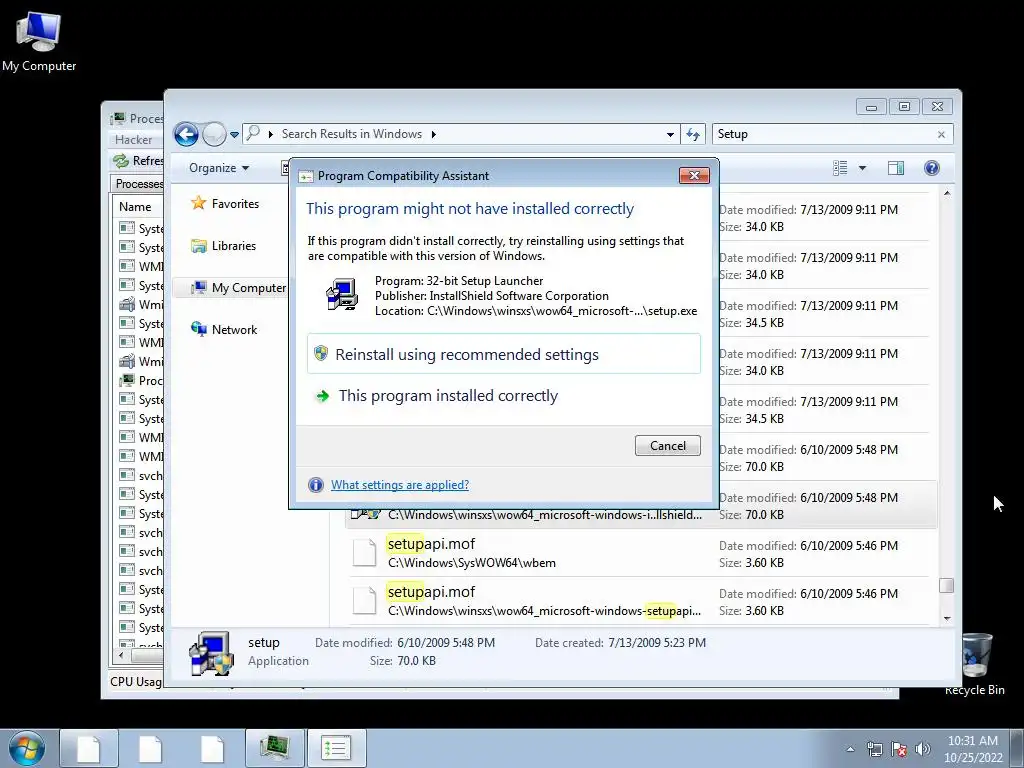The height and width of the screenshot is (768, 1024).
Task: Click file icon of winsxs setupapi.mof
Action: click(x=364, y=601)
